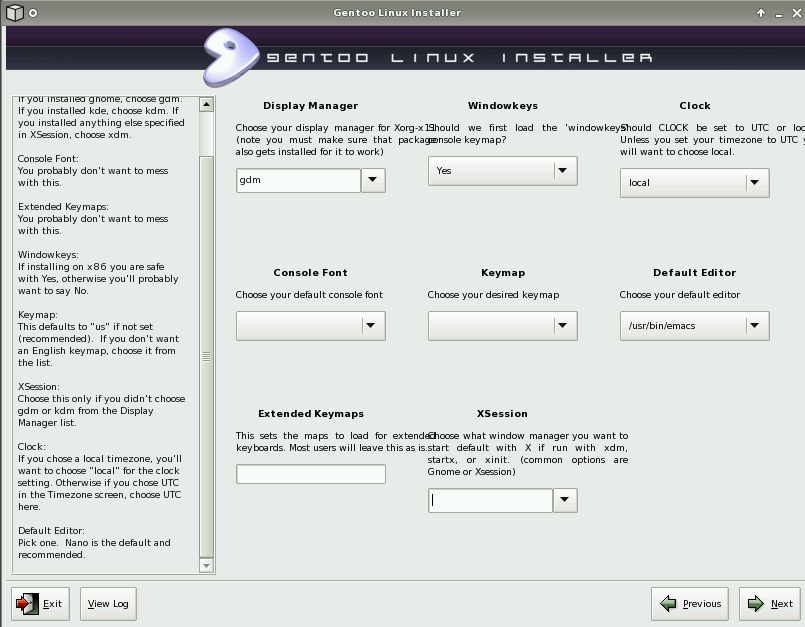Open the Keymap dropdown

503,326
